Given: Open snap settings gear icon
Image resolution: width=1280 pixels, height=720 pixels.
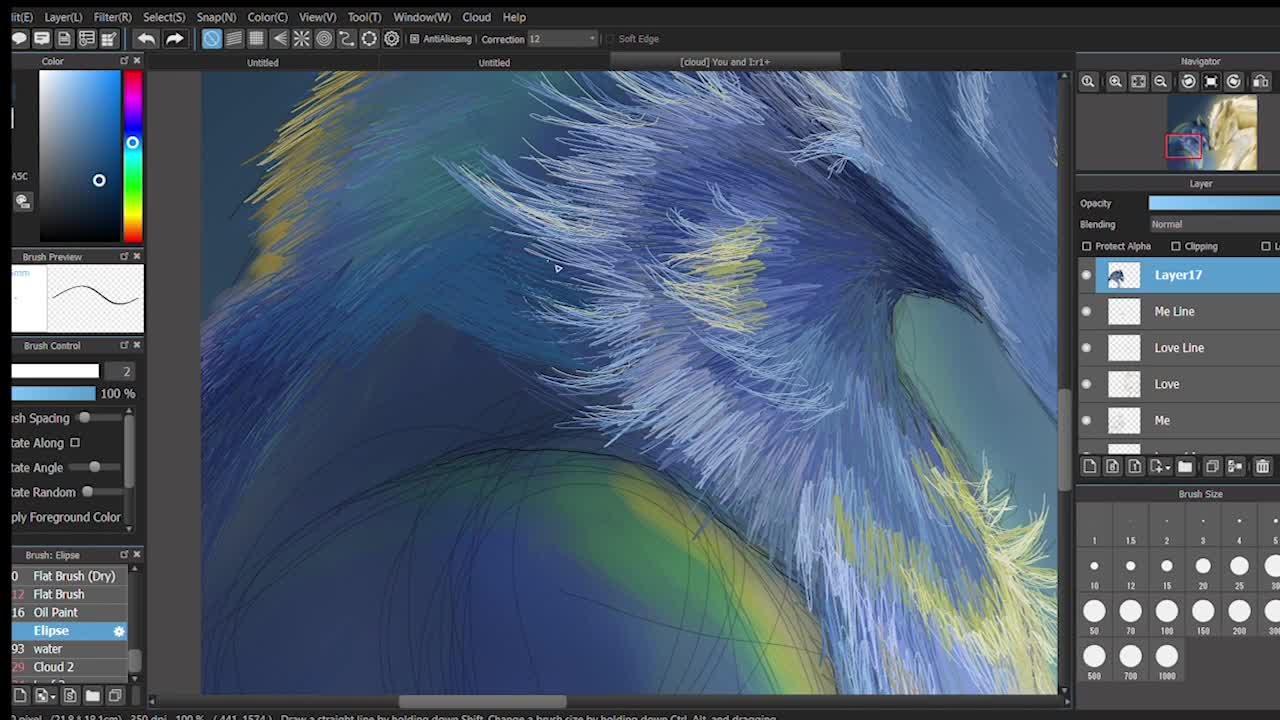Looking at the screenshot, I should point(392,39).
